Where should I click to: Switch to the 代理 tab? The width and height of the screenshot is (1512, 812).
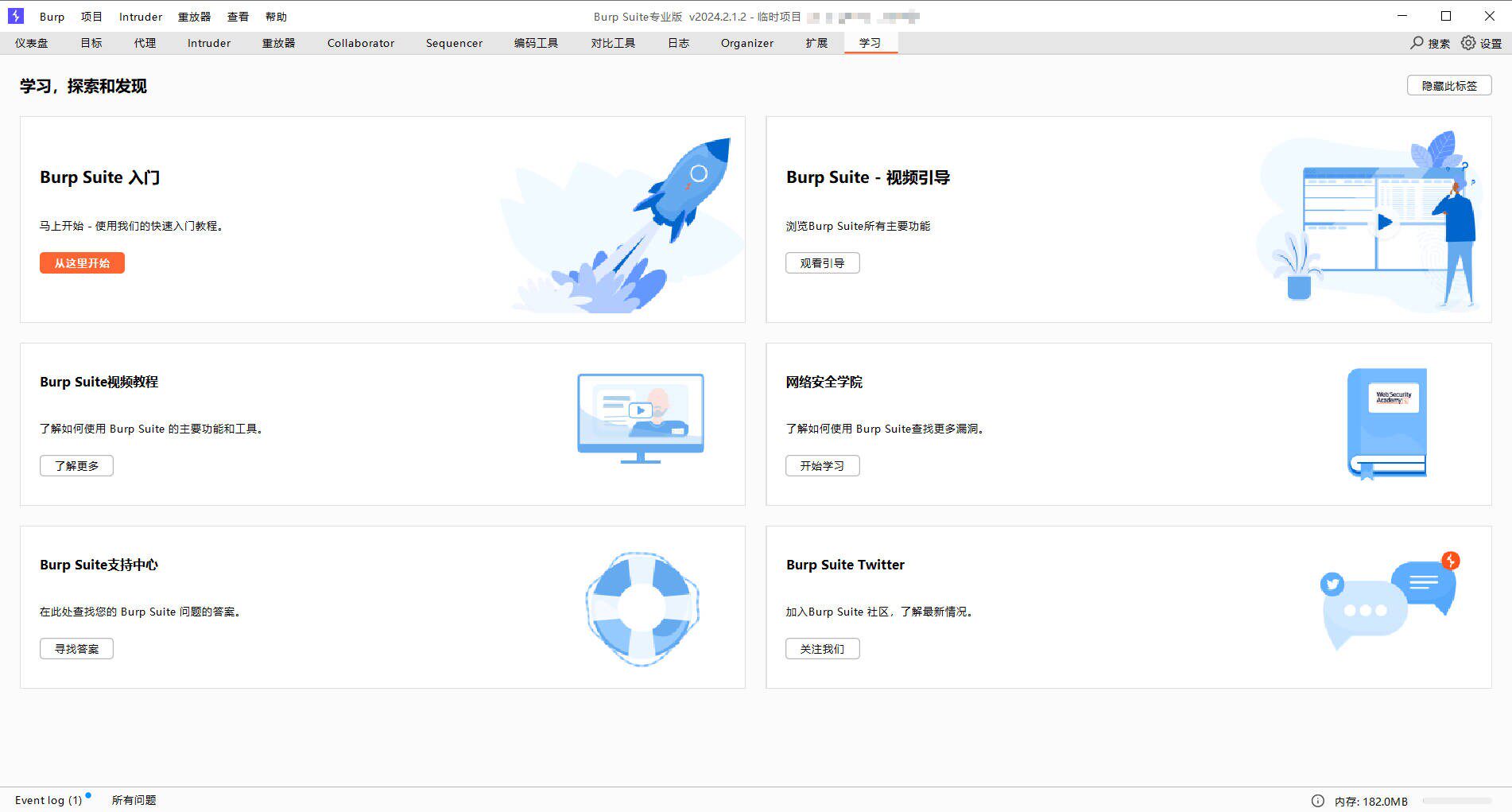click(145, 43)
